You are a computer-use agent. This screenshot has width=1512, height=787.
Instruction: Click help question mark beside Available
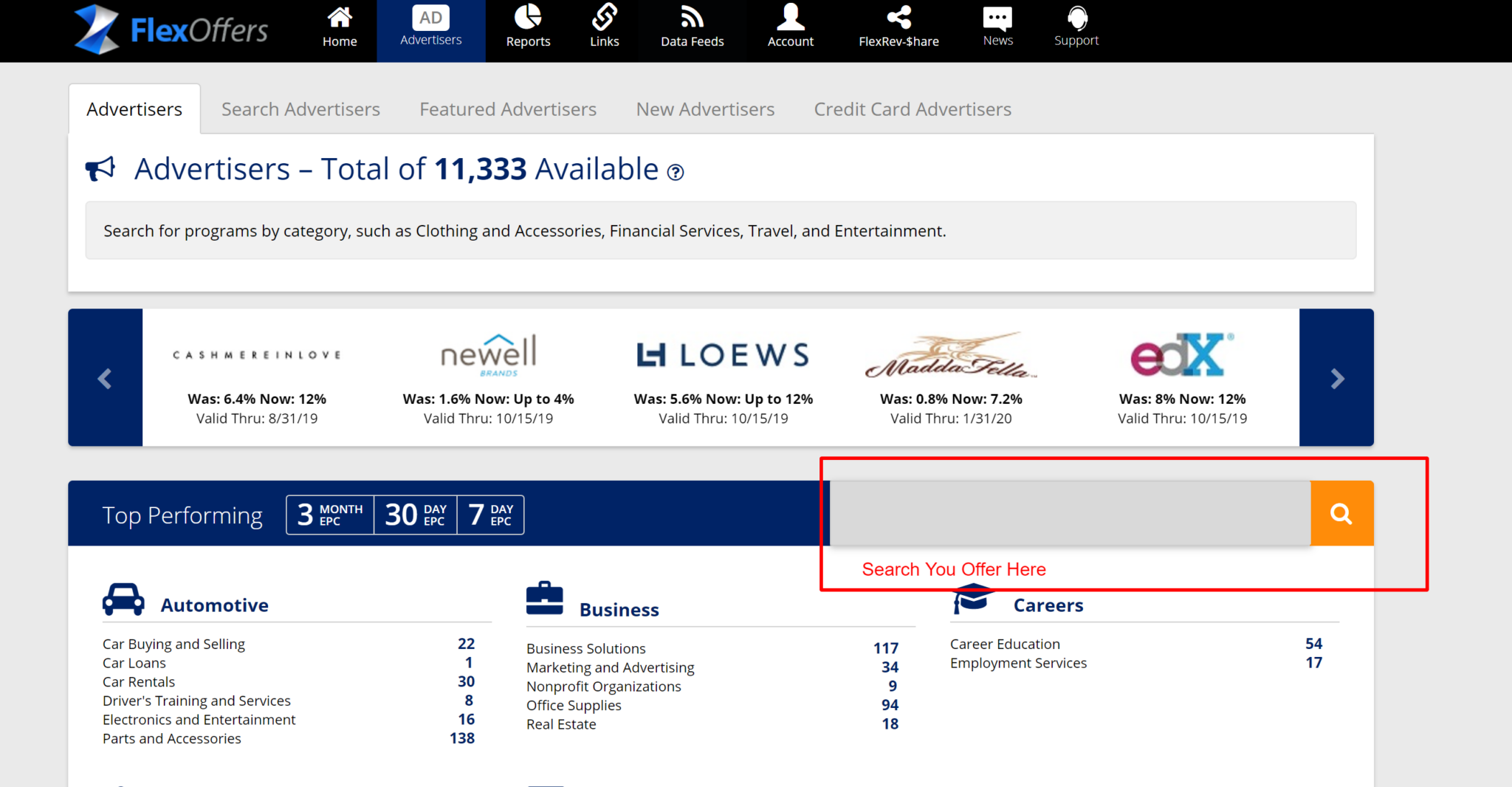676,173
